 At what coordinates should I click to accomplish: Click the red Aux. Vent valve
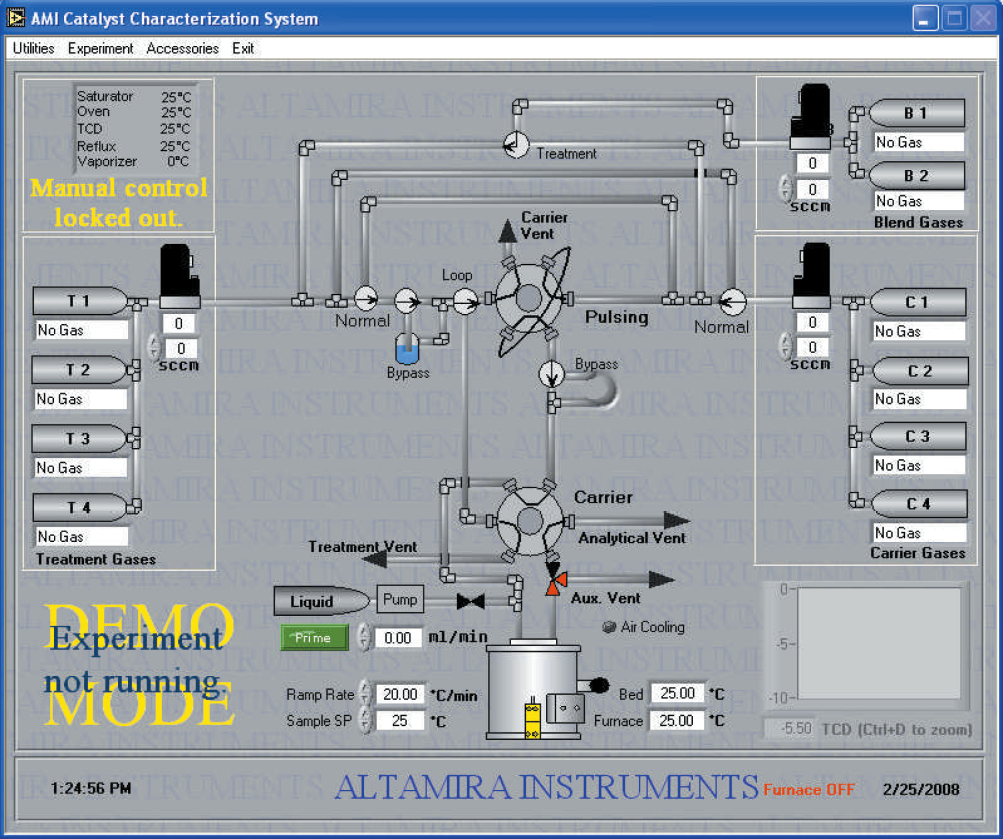point(555,581)
